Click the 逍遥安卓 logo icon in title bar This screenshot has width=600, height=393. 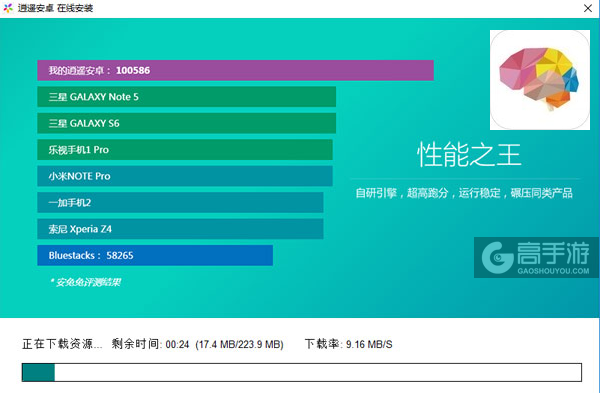[8, 8]
